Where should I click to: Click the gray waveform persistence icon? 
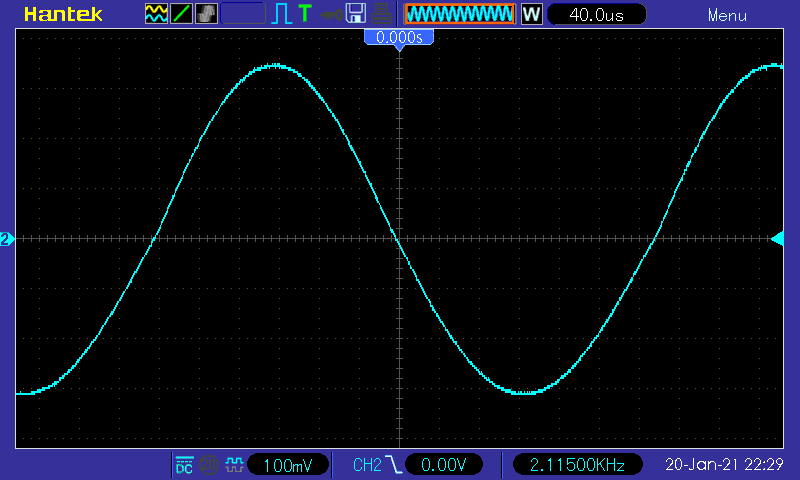click(x=206, y=14)
